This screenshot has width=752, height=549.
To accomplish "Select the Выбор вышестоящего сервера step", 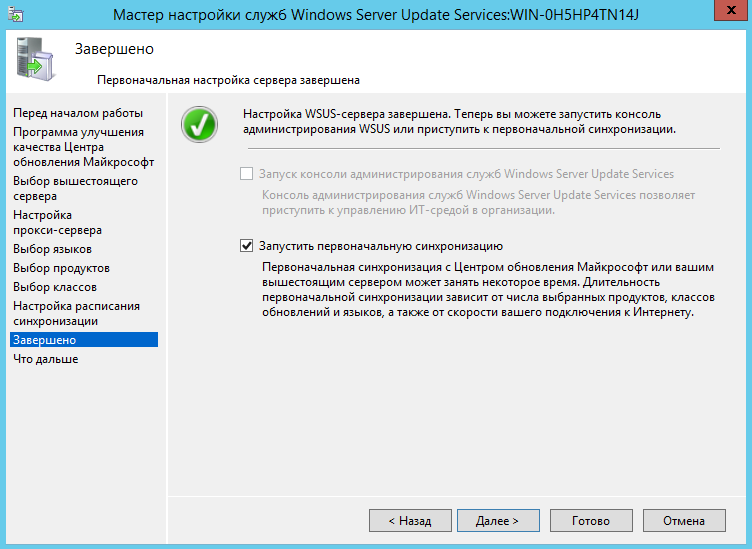I will click(x=75, y=188).
